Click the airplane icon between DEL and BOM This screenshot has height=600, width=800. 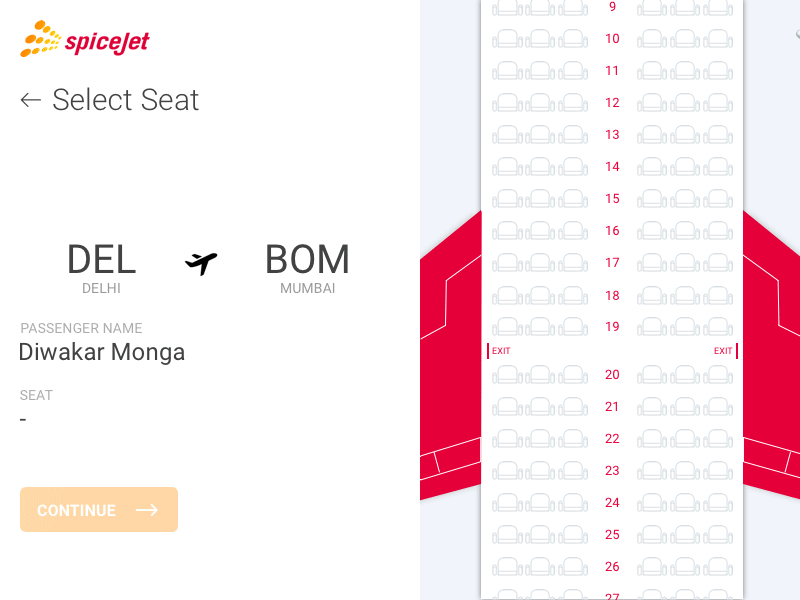pyautogui.click(x=201, y=263)
